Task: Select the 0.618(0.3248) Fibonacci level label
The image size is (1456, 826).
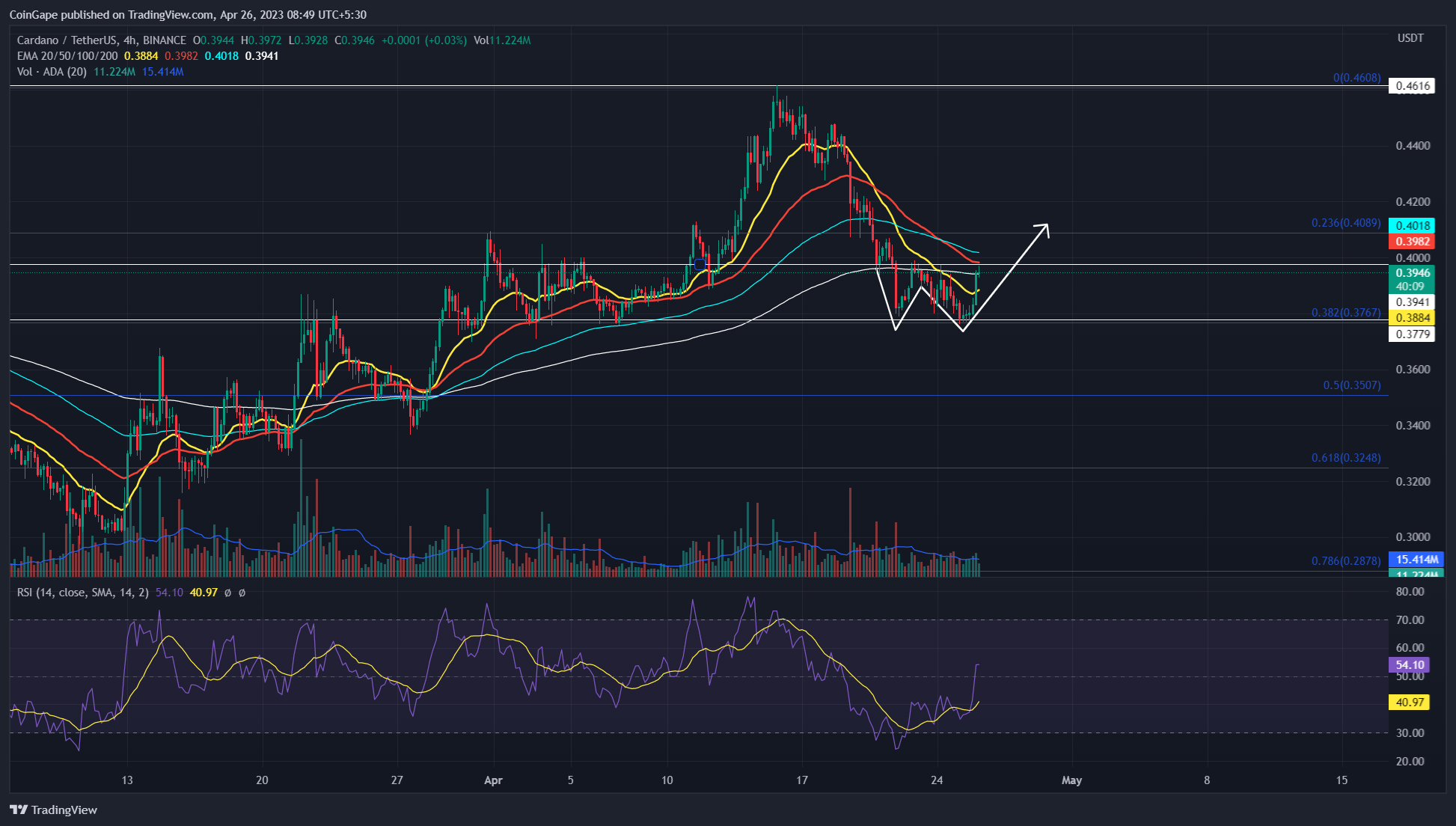Action: click(x=1345, y=458)
